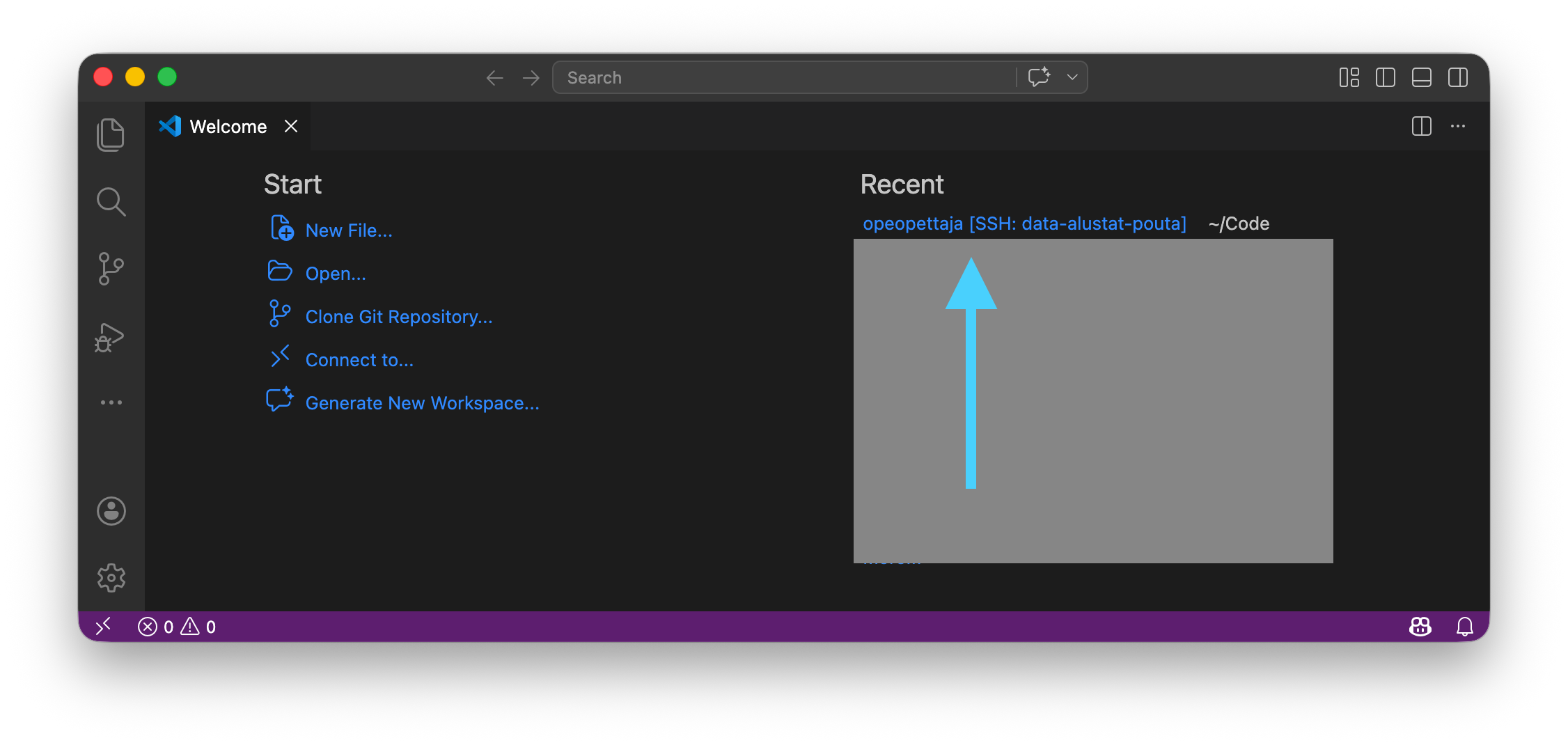Image resolution: width=1568 pixels, height=745 pixels.
Task: Open the Run and Debug view
Action: 110,337
